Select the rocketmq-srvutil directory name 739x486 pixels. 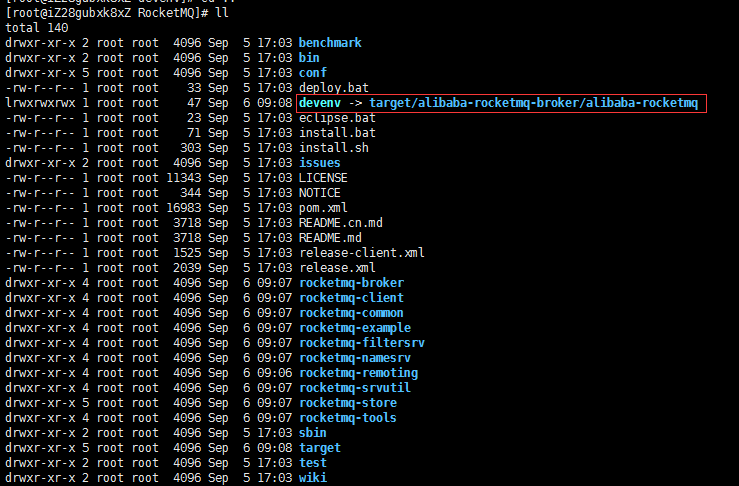(355, 388)
